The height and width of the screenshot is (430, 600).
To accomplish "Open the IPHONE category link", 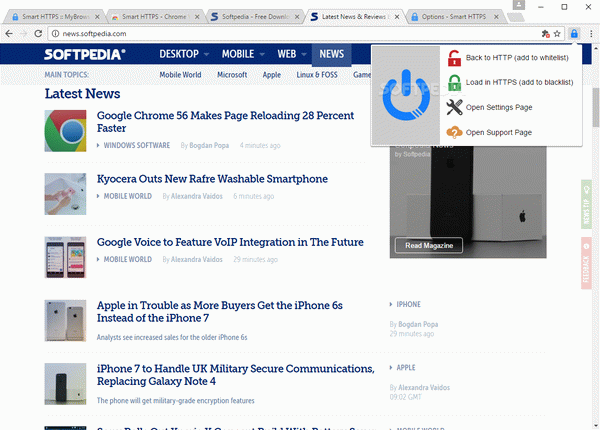I will pyautogui.click(x=408, y=305).
